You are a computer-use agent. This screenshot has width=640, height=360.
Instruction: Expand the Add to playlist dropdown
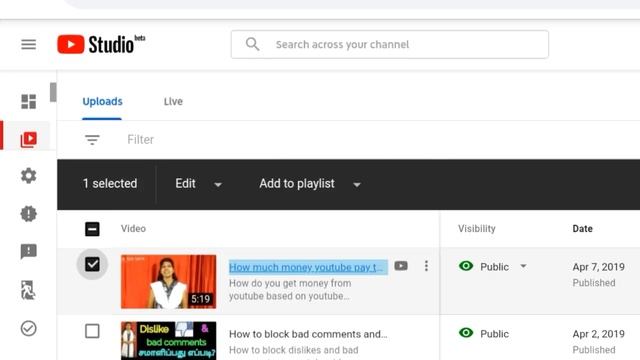tap(310, 184)
